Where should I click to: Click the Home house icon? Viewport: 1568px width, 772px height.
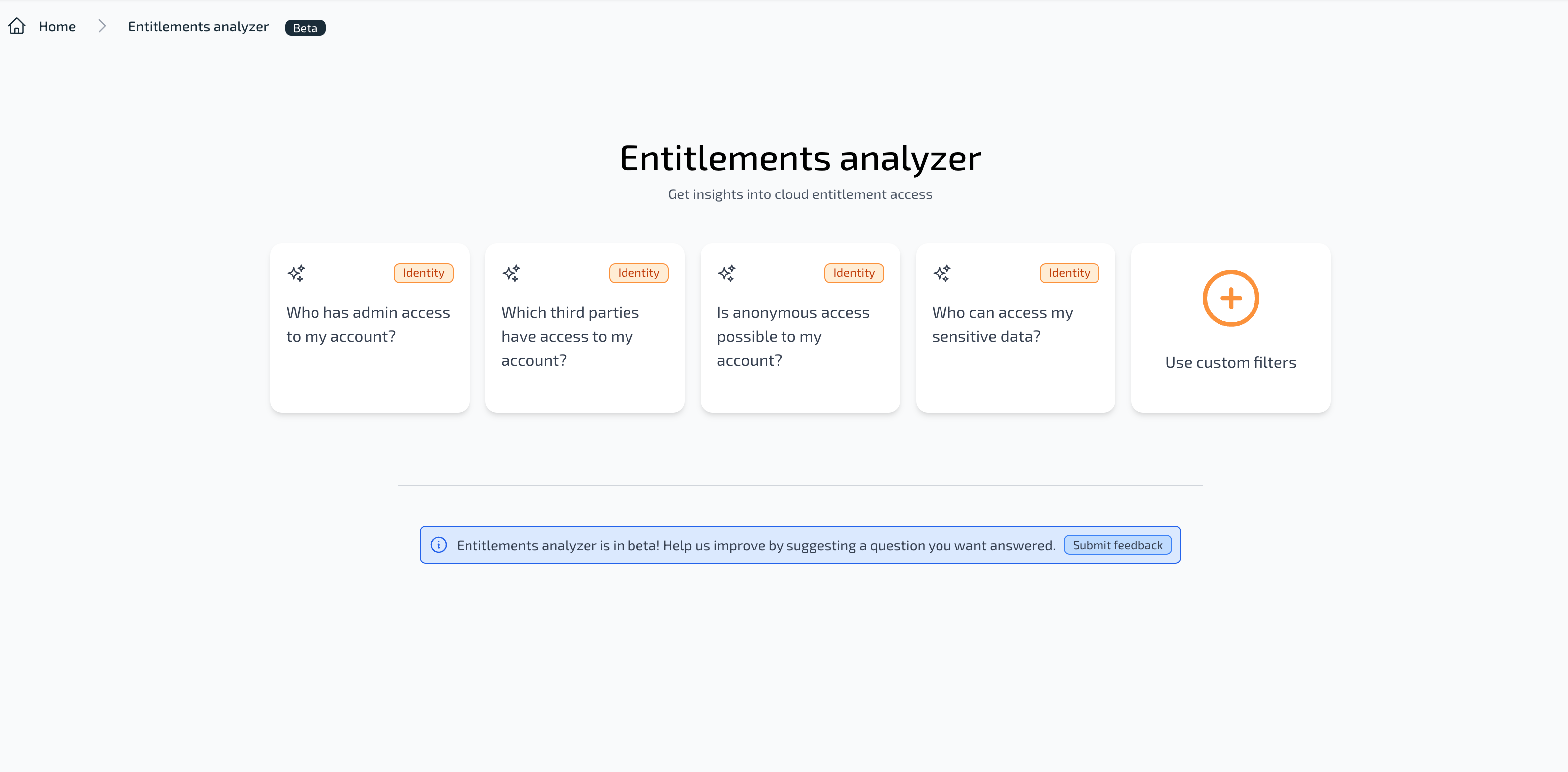tap(17, 26)
